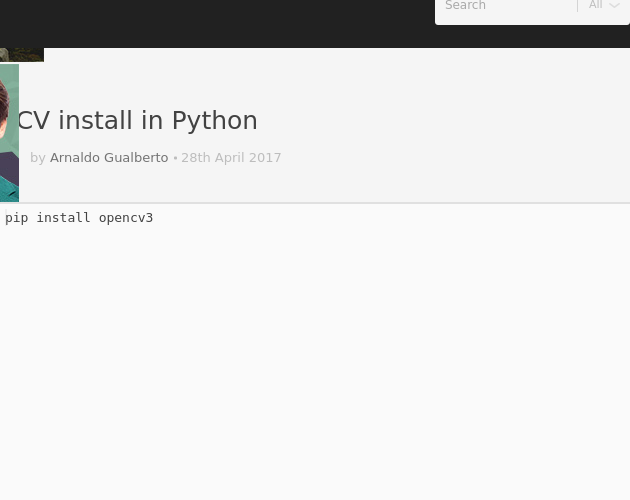The image size is (630, 500).
Task: Click the word 'Python' in the heading
Action: tap(215, 121)
